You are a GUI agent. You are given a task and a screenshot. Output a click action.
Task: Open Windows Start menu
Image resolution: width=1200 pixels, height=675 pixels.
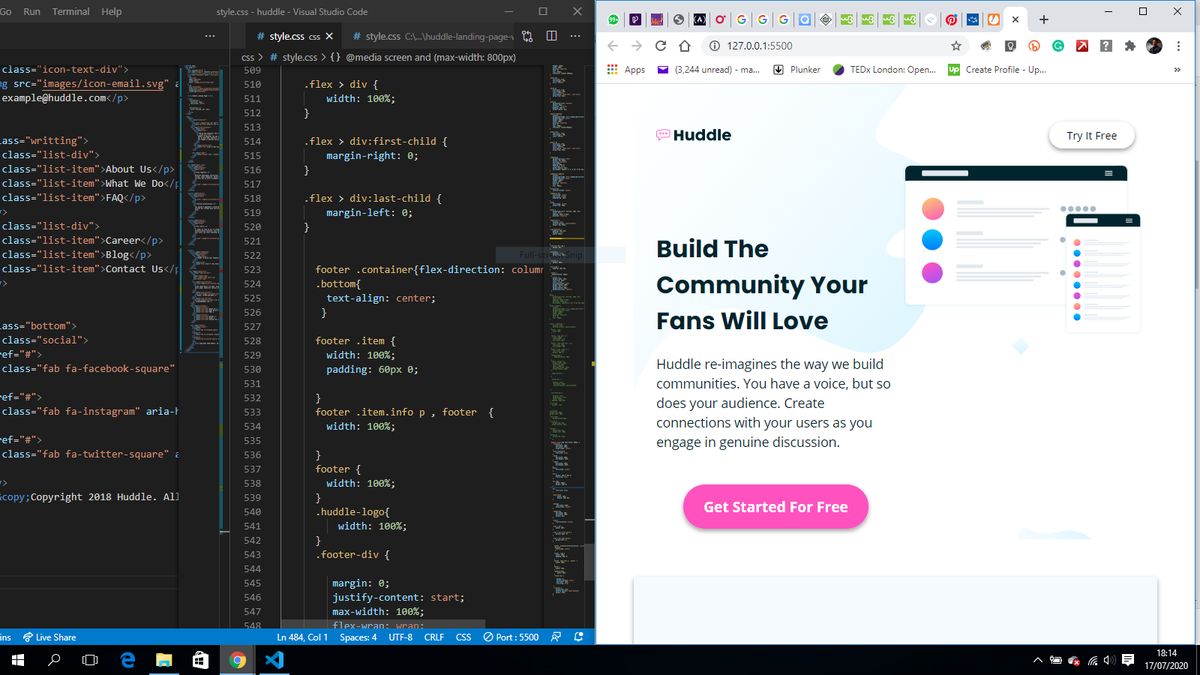pos(19,660)
